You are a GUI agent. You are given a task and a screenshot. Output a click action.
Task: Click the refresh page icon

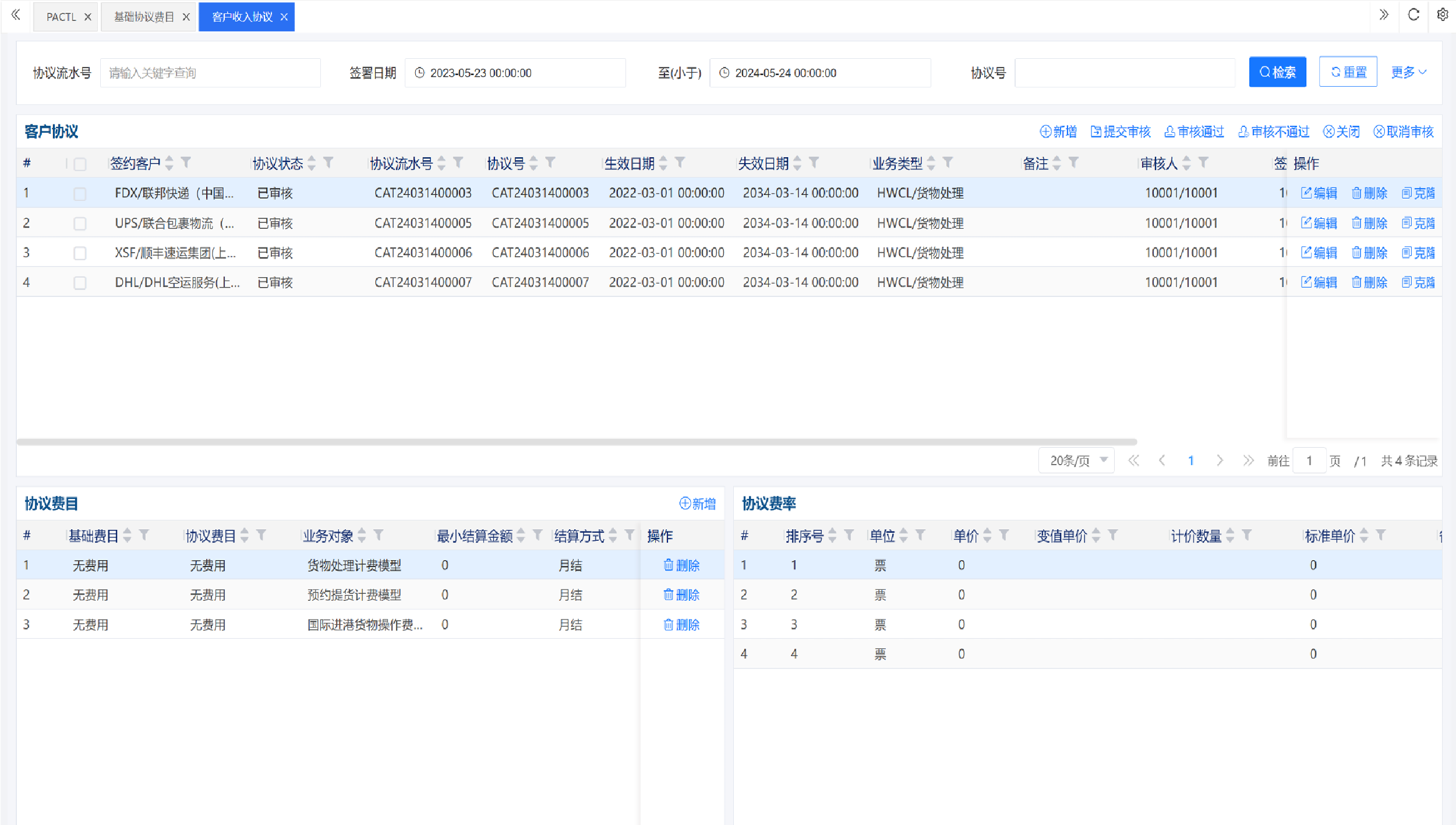coord(1413,15)
